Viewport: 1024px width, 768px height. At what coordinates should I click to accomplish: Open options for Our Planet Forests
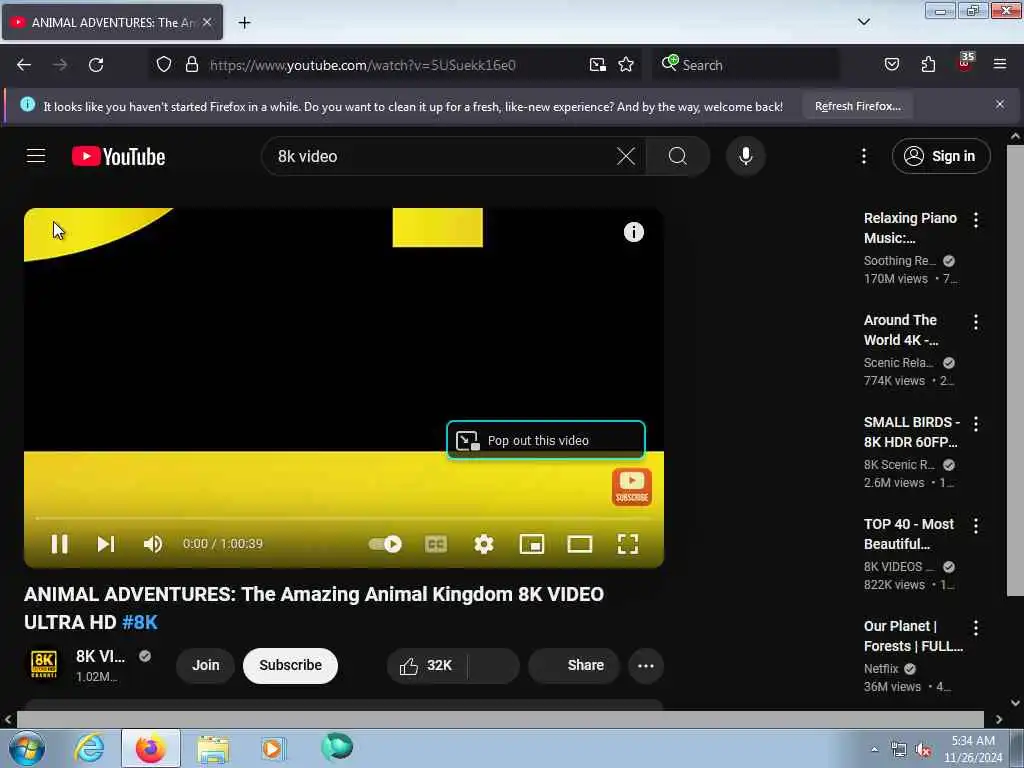pyautogui.click(x=976, y=627)
